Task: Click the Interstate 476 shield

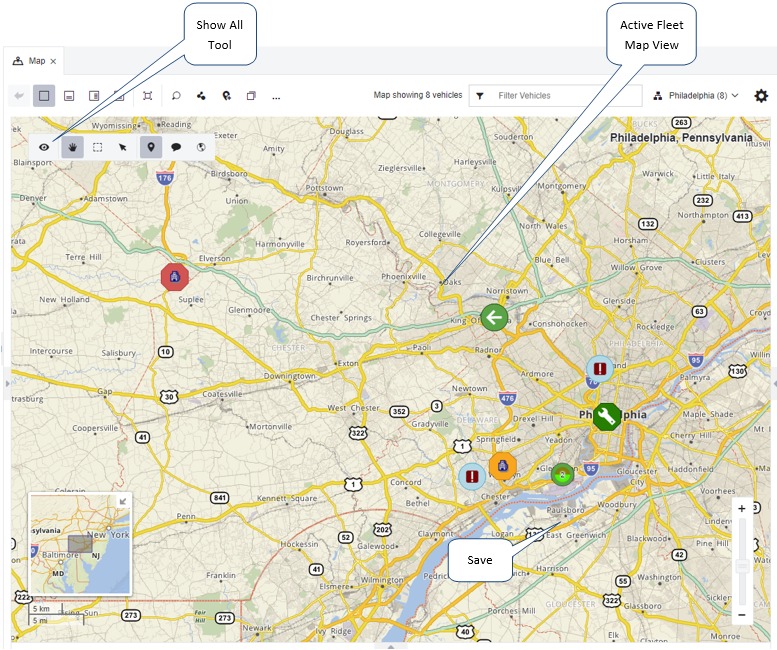Action: [507, 398]
